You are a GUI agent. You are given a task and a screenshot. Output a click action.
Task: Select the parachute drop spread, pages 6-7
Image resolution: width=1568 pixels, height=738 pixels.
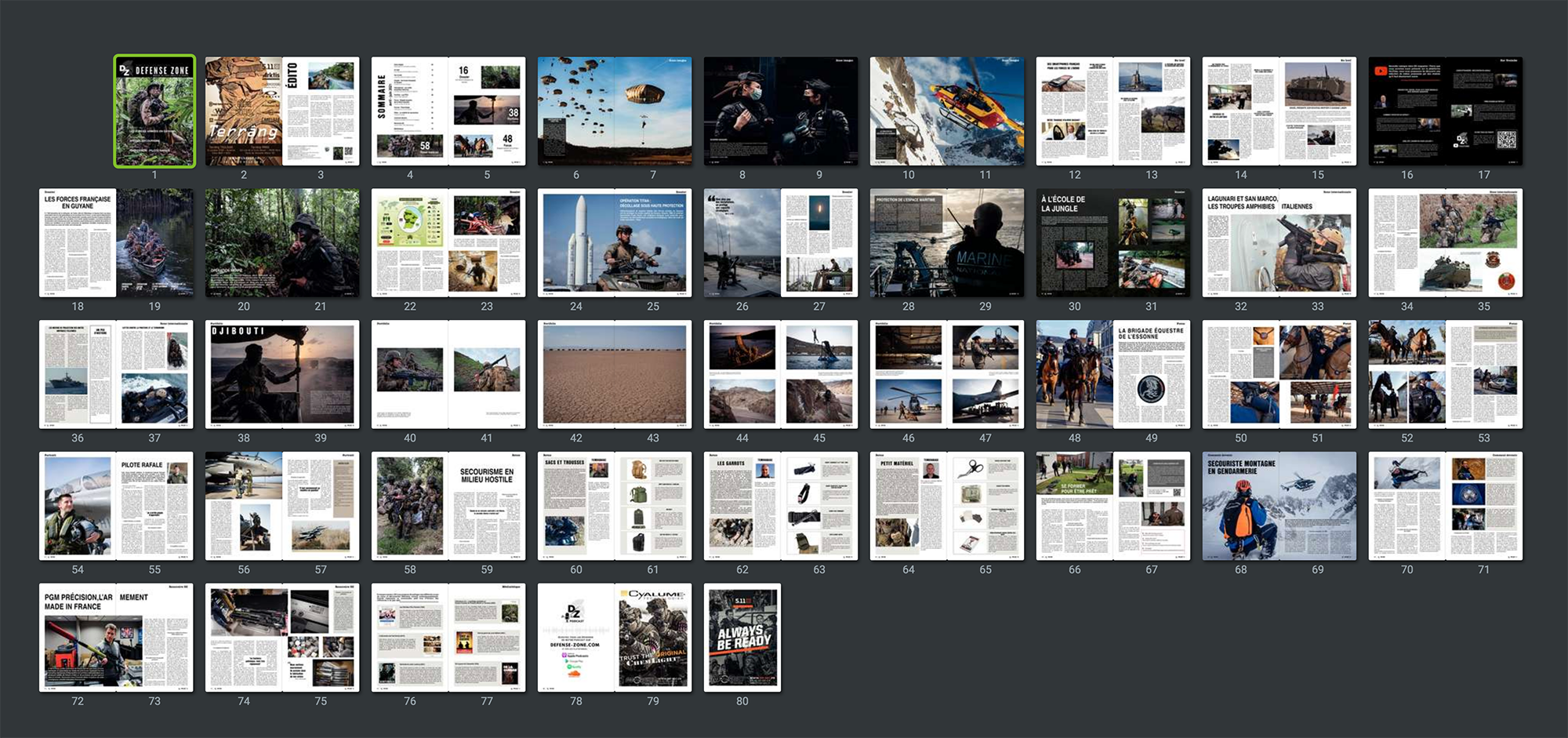(x=615, y=111)
